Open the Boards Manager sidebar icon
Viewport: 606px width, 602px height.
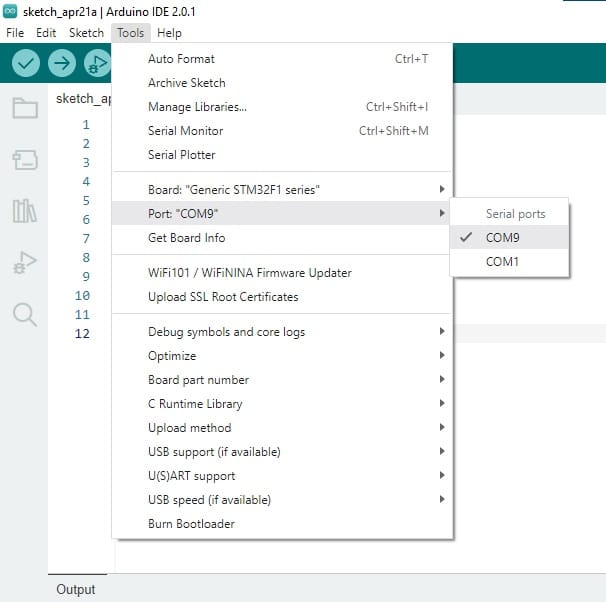(25, 160)
